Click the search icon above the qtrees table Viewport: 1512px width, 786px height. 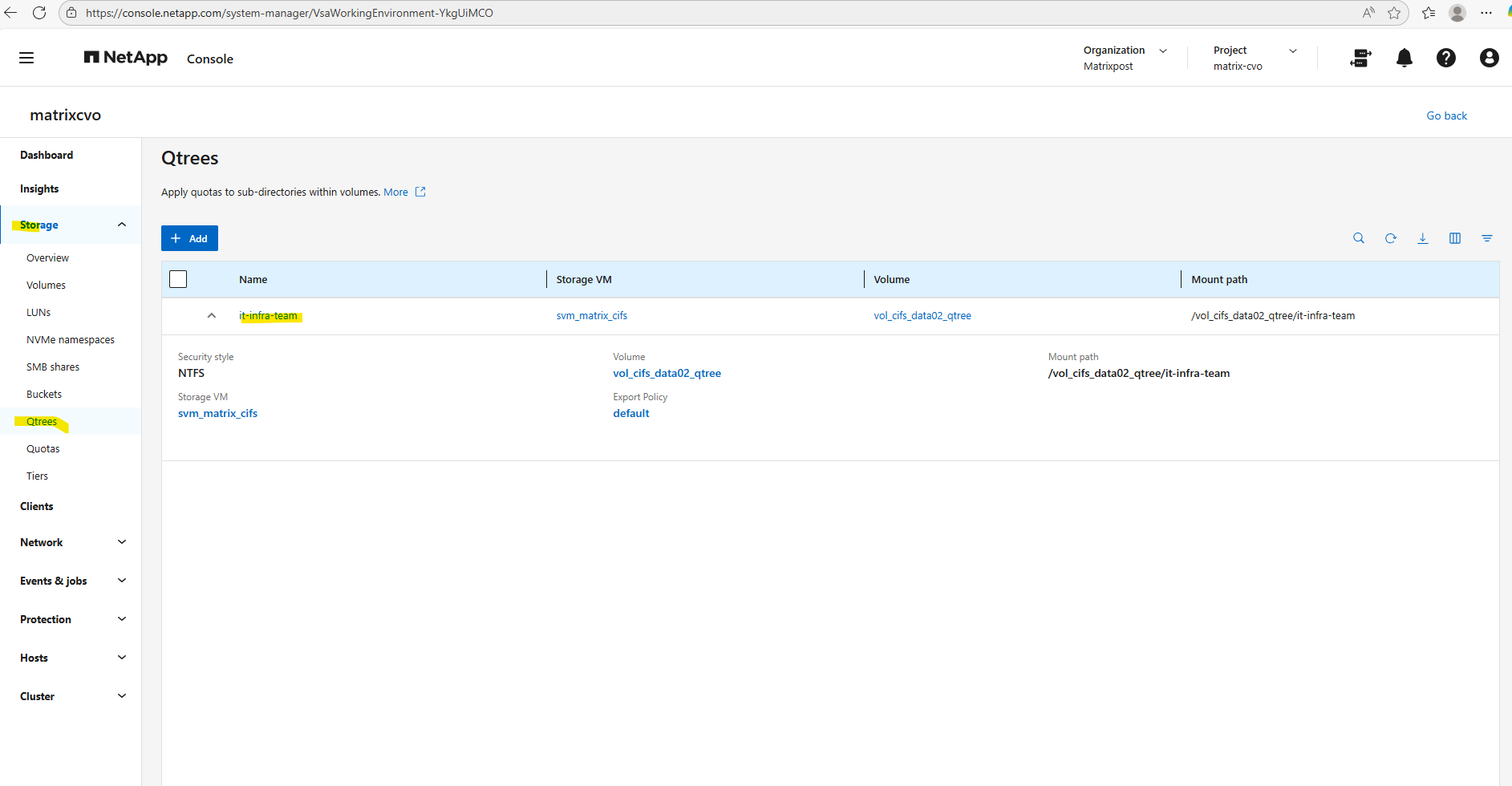click(x=1359, y=238)
